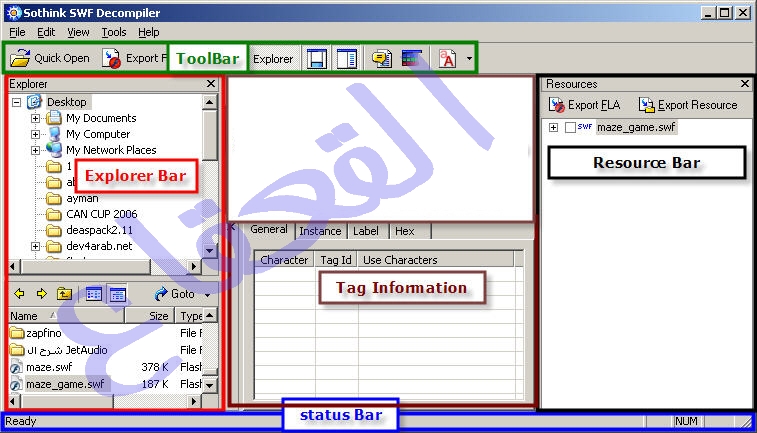Image resolution: width=757 pixels, height=433 pixels.
Task: Check the maze_game.swf checkbox in Resources
Action: pos(570,128)
